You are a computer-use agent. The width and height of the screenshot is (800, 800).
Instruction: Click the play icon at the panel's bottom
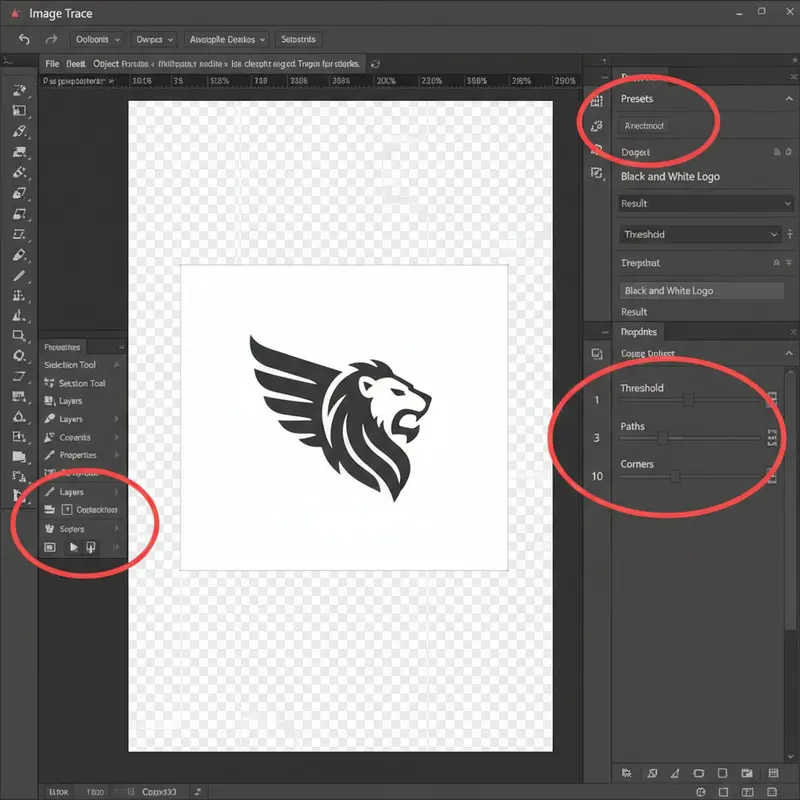tap(72, 547)
